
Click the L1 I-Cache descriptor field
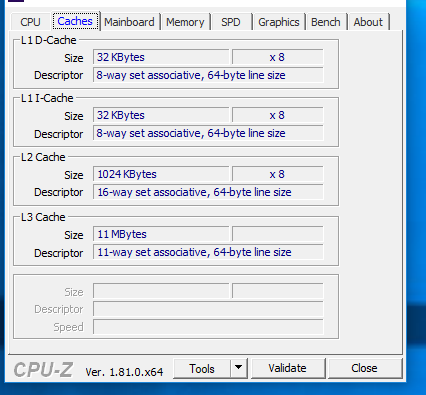point(208,133)
